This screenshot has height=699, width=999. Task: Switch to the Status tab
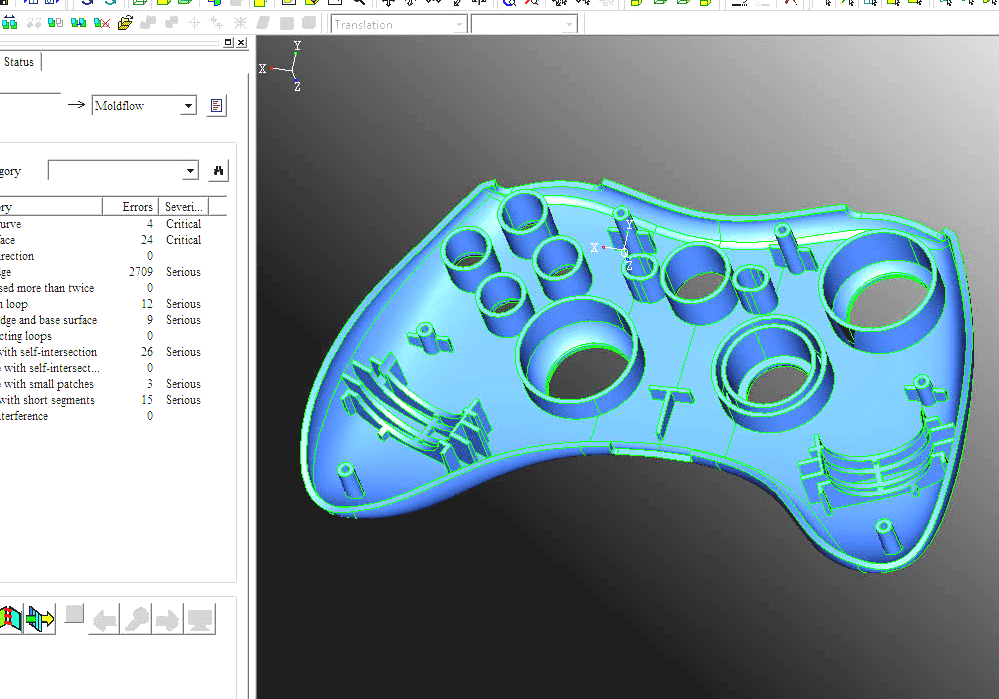pyautogui.click(x=18, y=61)
